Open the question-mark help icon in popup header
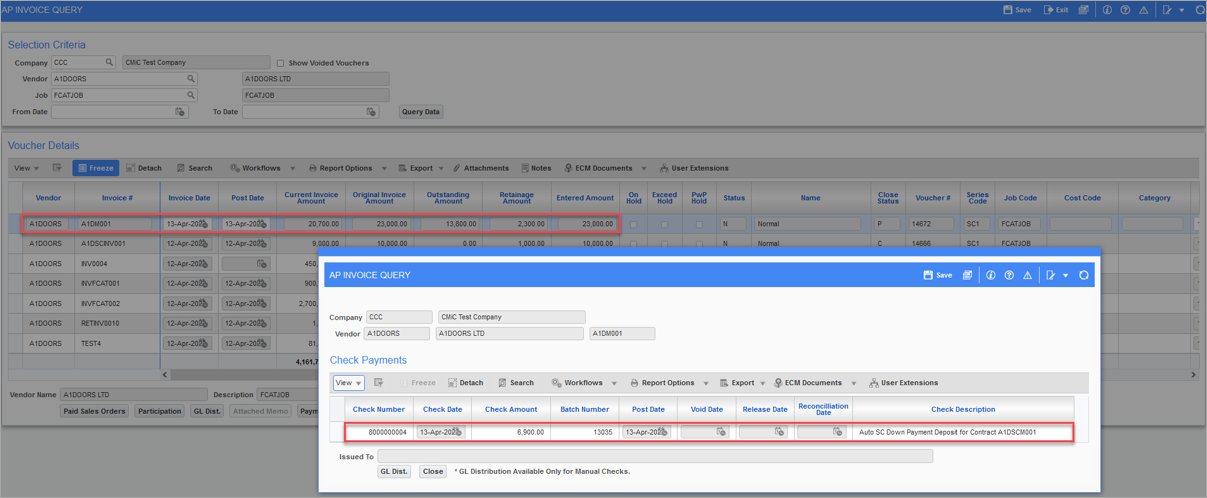This screenshot has width=1207, height=498. pyautogui.click(x=1009, y=275)
